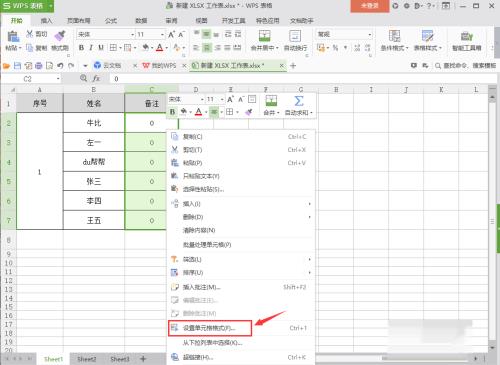Screen dimensions: 500x365
Task: Click the Open folder icon in quick access bar
Action: pos(6,66)
